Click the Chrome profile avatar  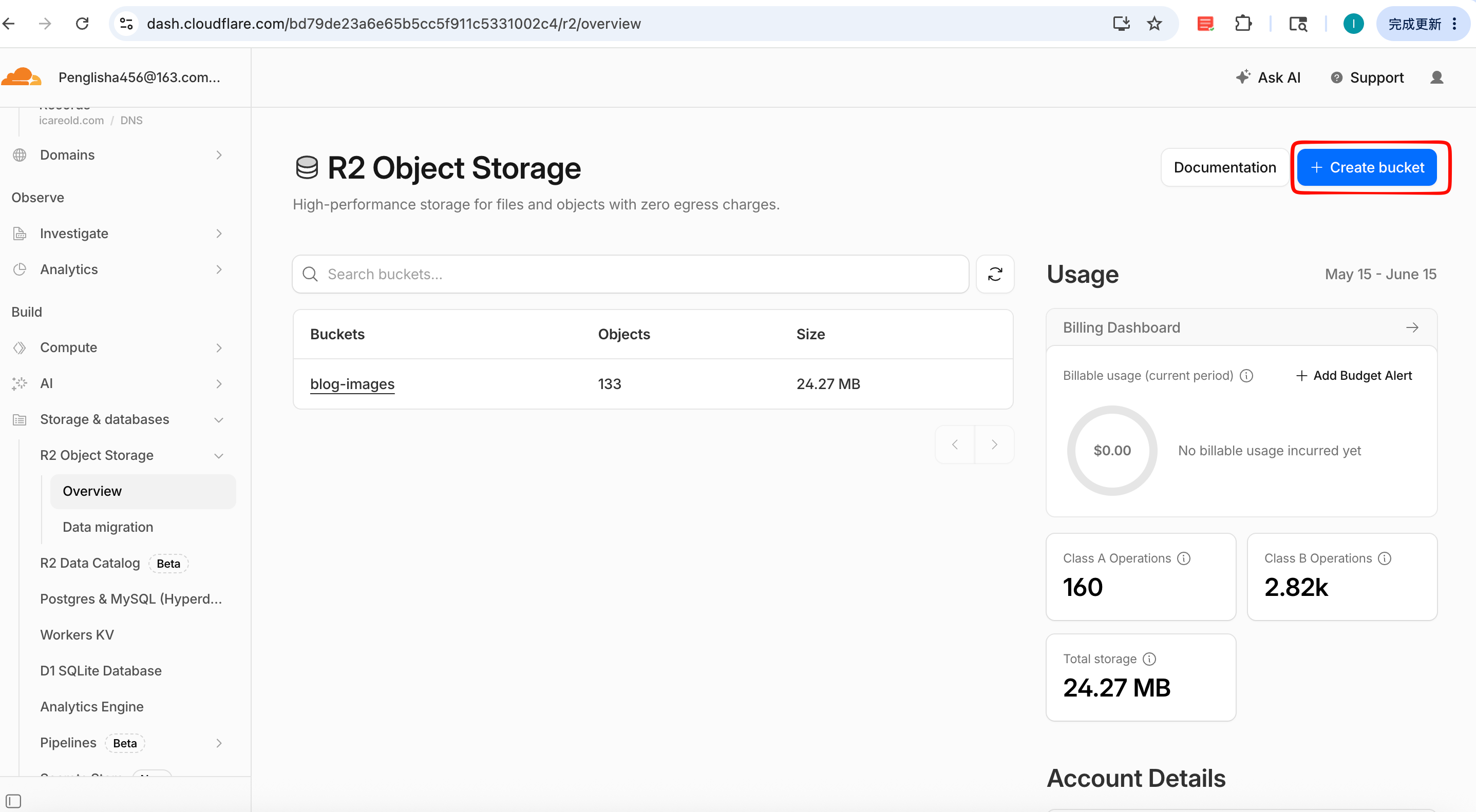coord(1353,24)
